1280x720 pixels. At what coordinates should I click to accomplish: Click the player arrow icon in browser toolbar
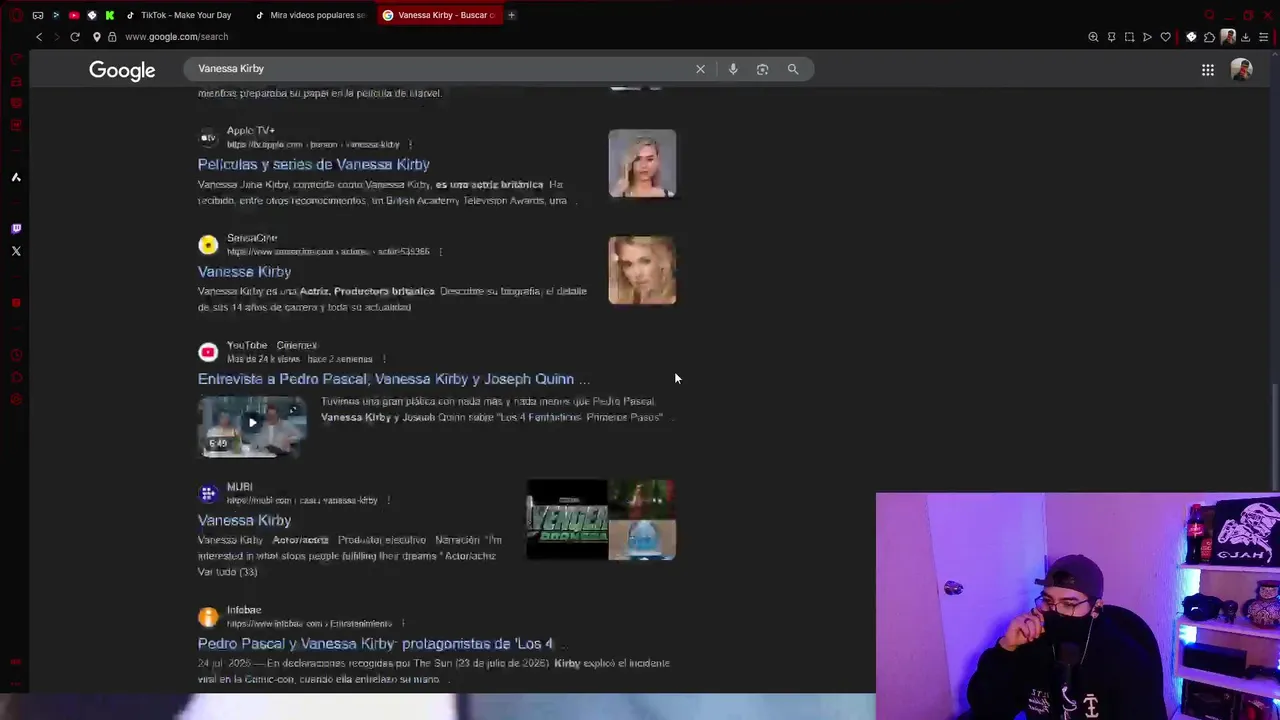[x=1147, y=37]
